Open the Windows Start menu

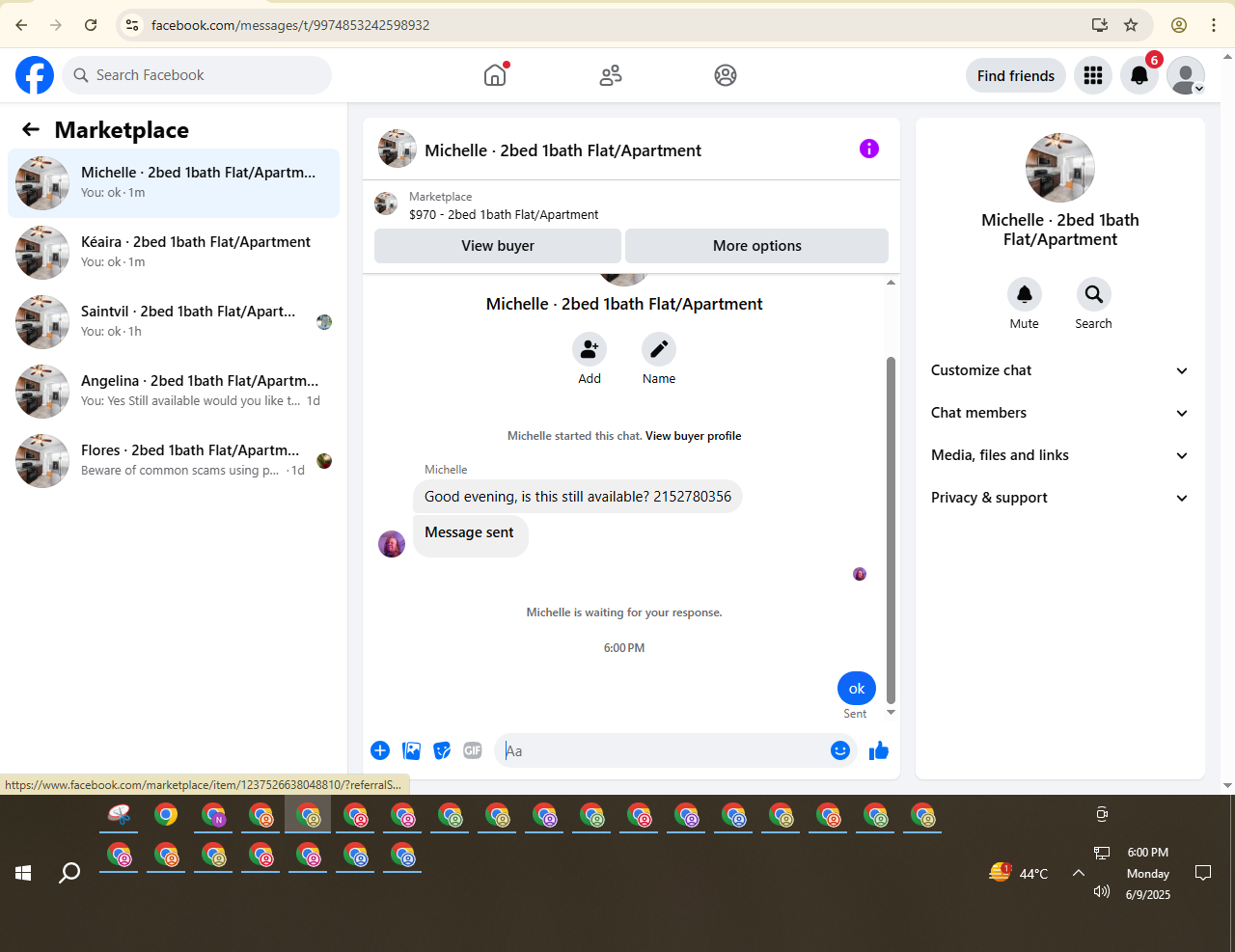23,873
